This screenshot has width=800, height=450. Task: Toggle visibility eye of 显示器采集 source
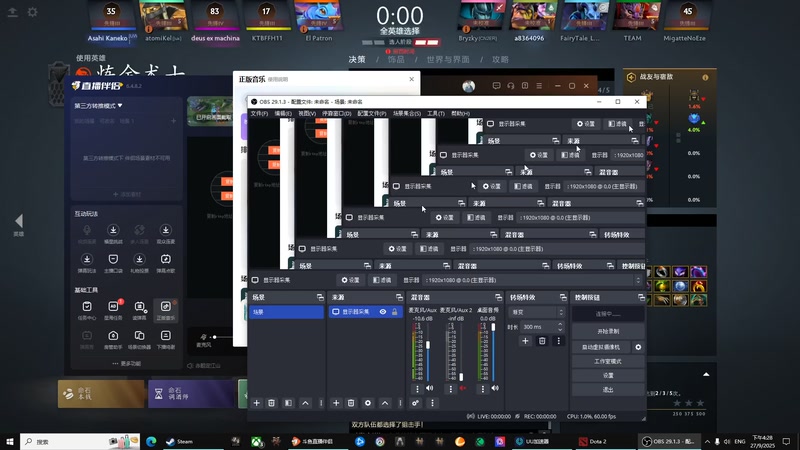pyautogui.click(x=383, y=312)
